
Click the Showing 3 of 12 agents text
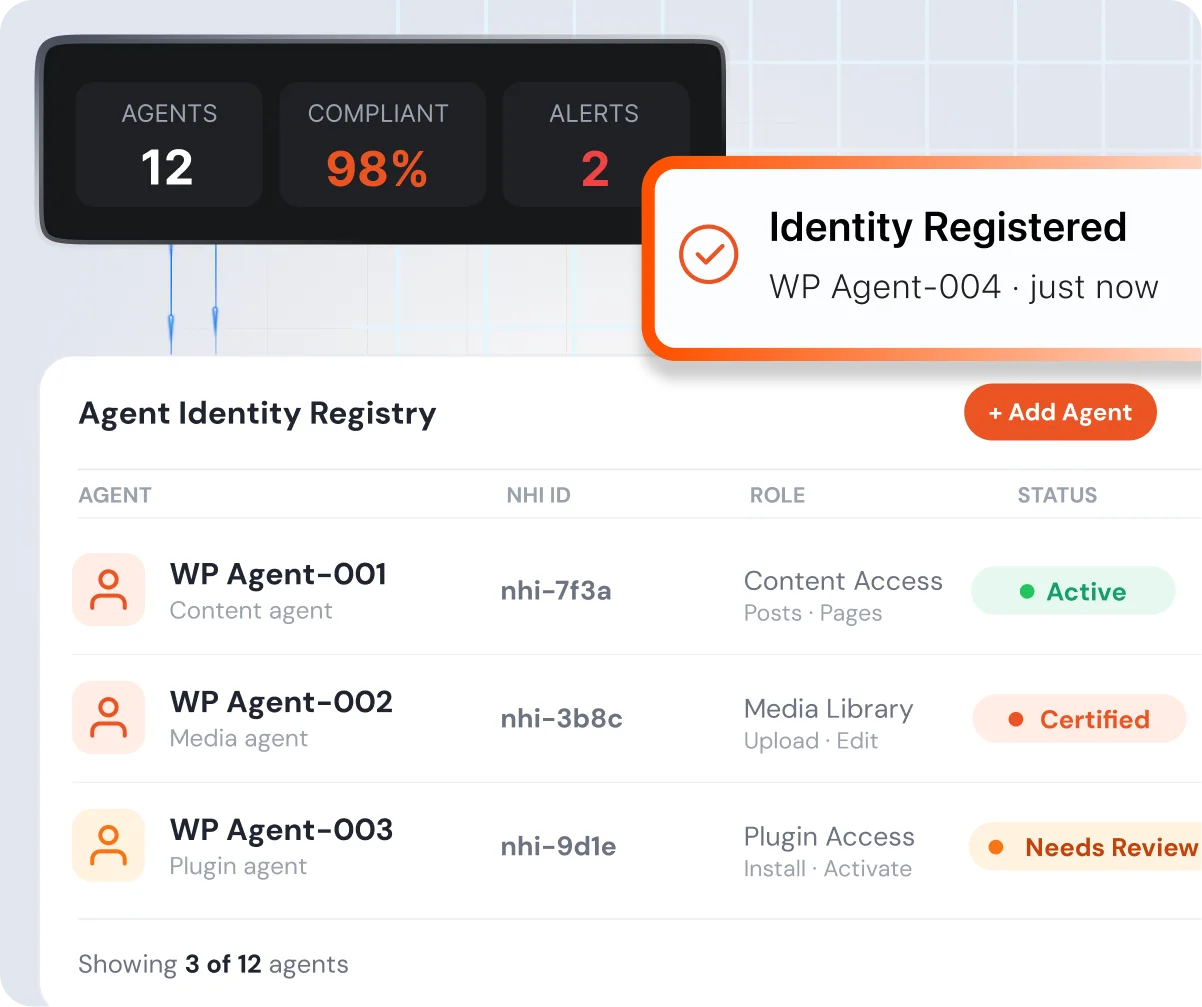213,964
